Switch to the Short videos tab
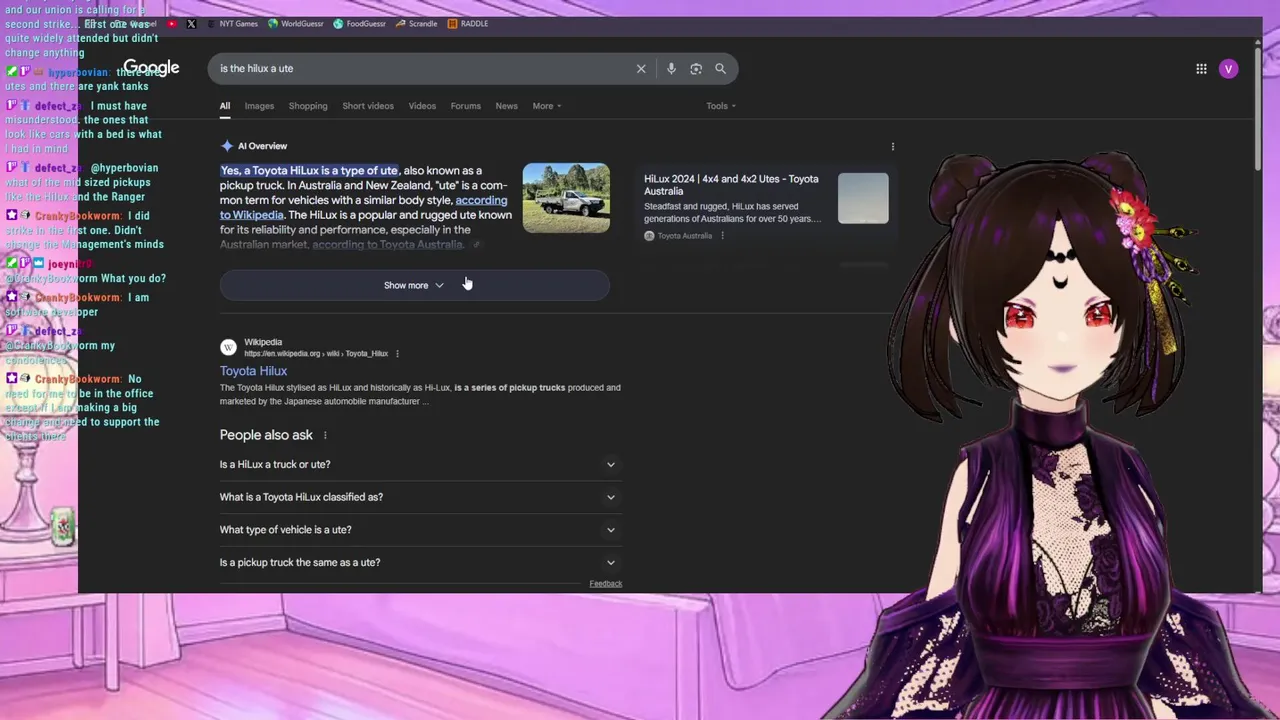The image size is (1280, 720). tap(368, 106)
